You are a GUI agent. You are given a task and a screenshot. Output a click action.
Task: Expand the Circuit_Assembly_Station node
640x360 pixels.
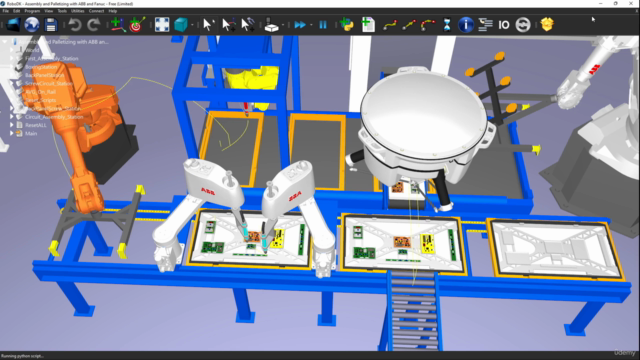[12, 117]
